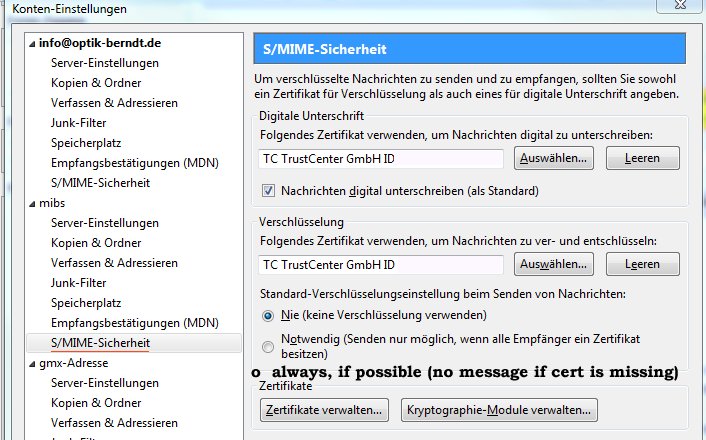Open Server-Einstellungen under mibs
This screenshot has height=440, width=706.
[x=104, y=223]
